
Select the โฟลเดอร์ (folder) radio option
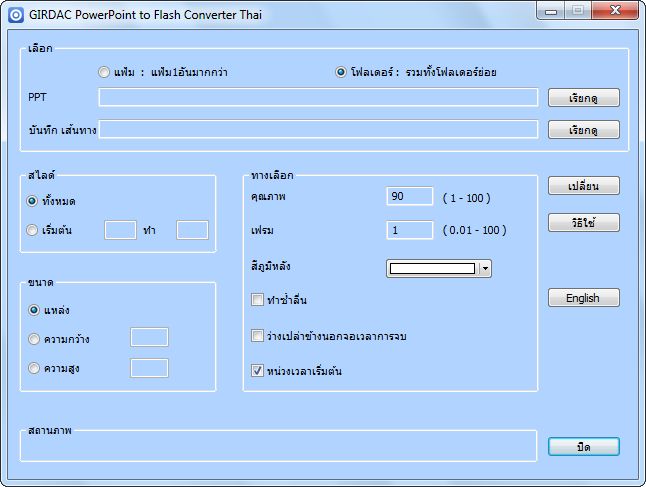pos(341,72)
